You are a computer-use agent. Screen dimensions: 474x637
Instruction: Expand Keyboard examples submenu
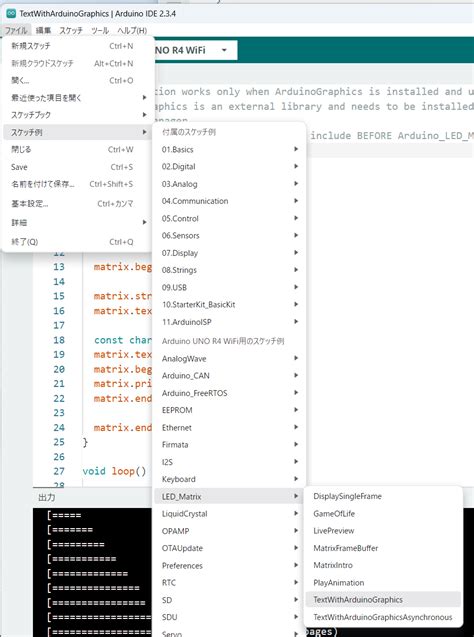[x=229, y=479]
